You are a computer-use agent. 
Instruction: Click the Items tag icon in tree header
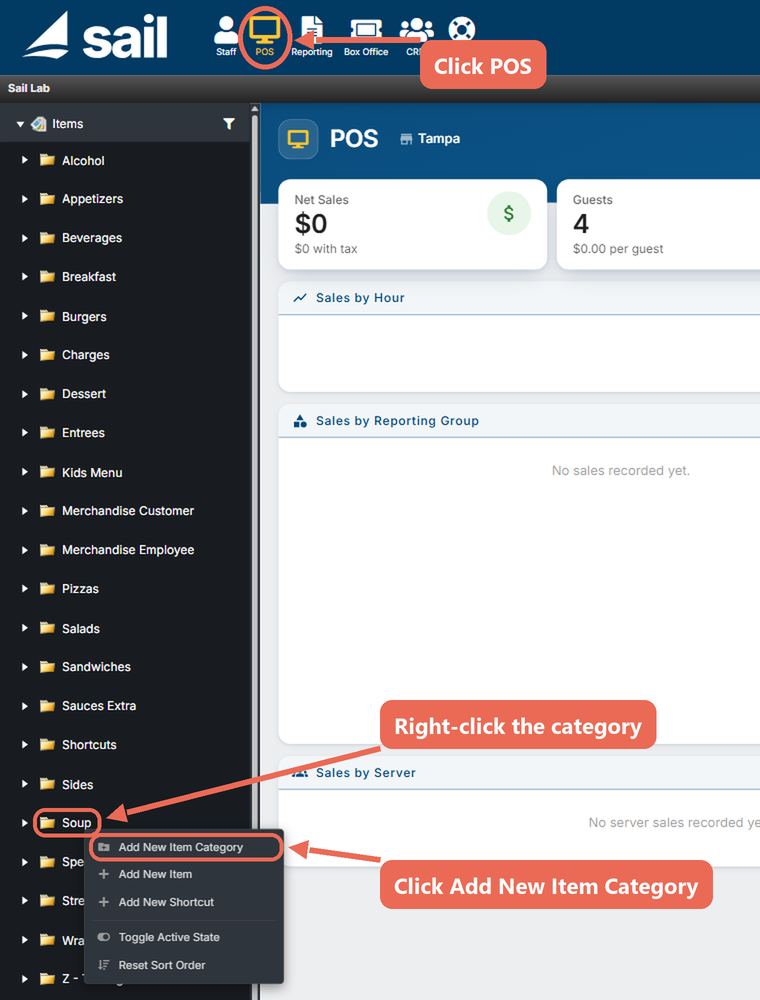coord(39,124)
